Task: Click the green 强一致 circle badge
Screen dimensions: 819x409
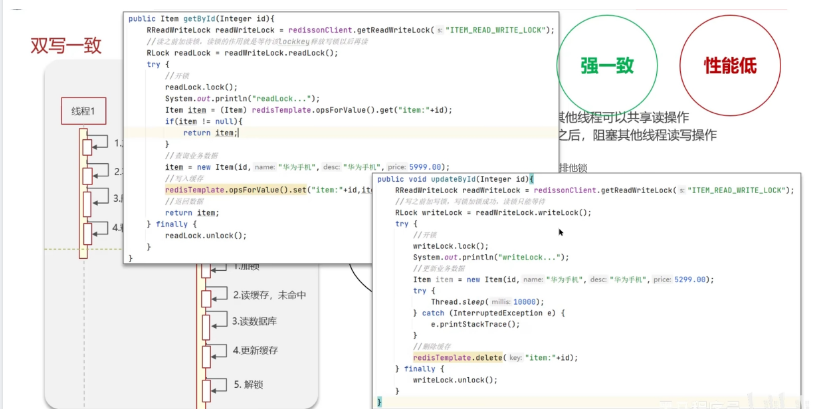Action: (607, 66)
